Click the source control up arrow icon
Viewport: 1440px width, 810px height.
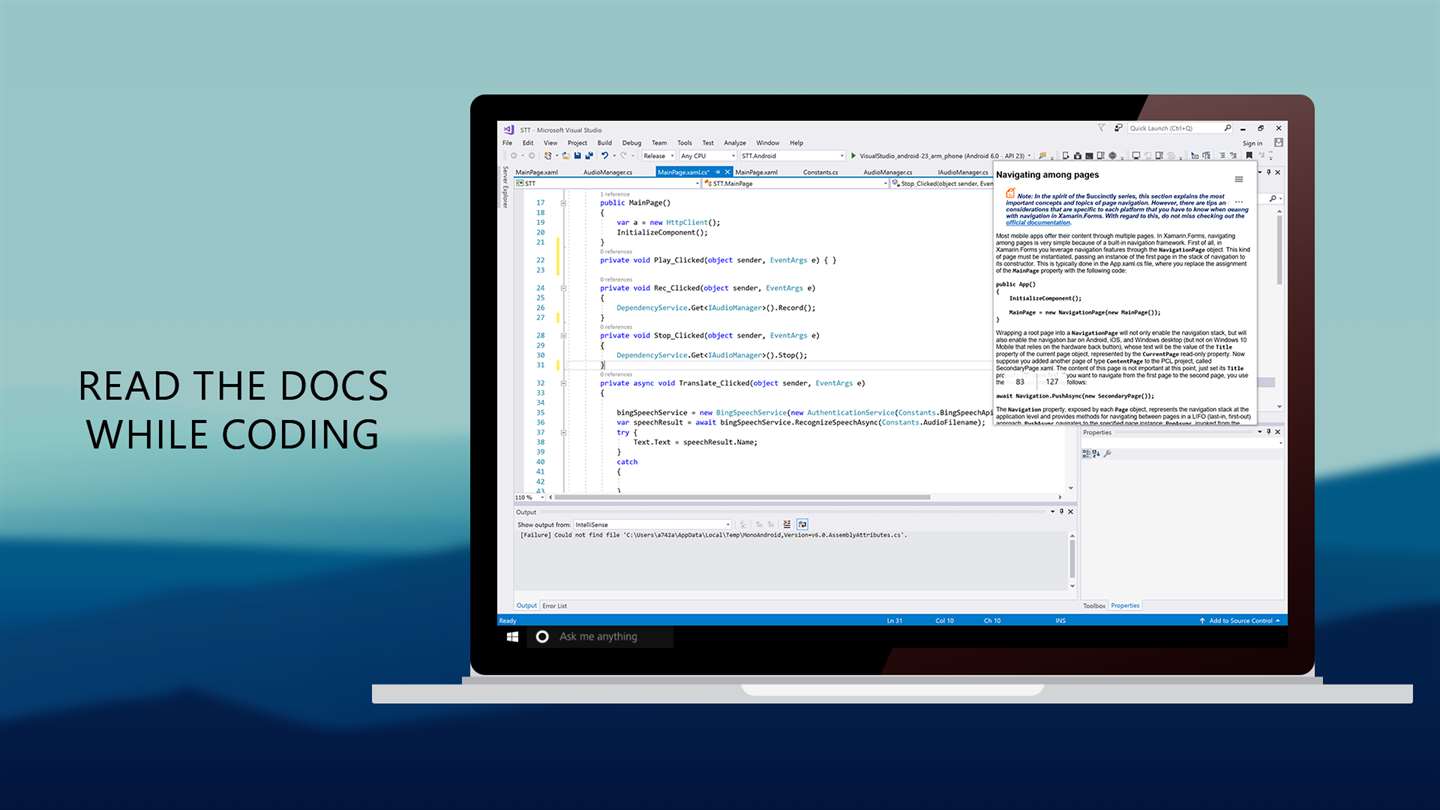coord(1203,621)
